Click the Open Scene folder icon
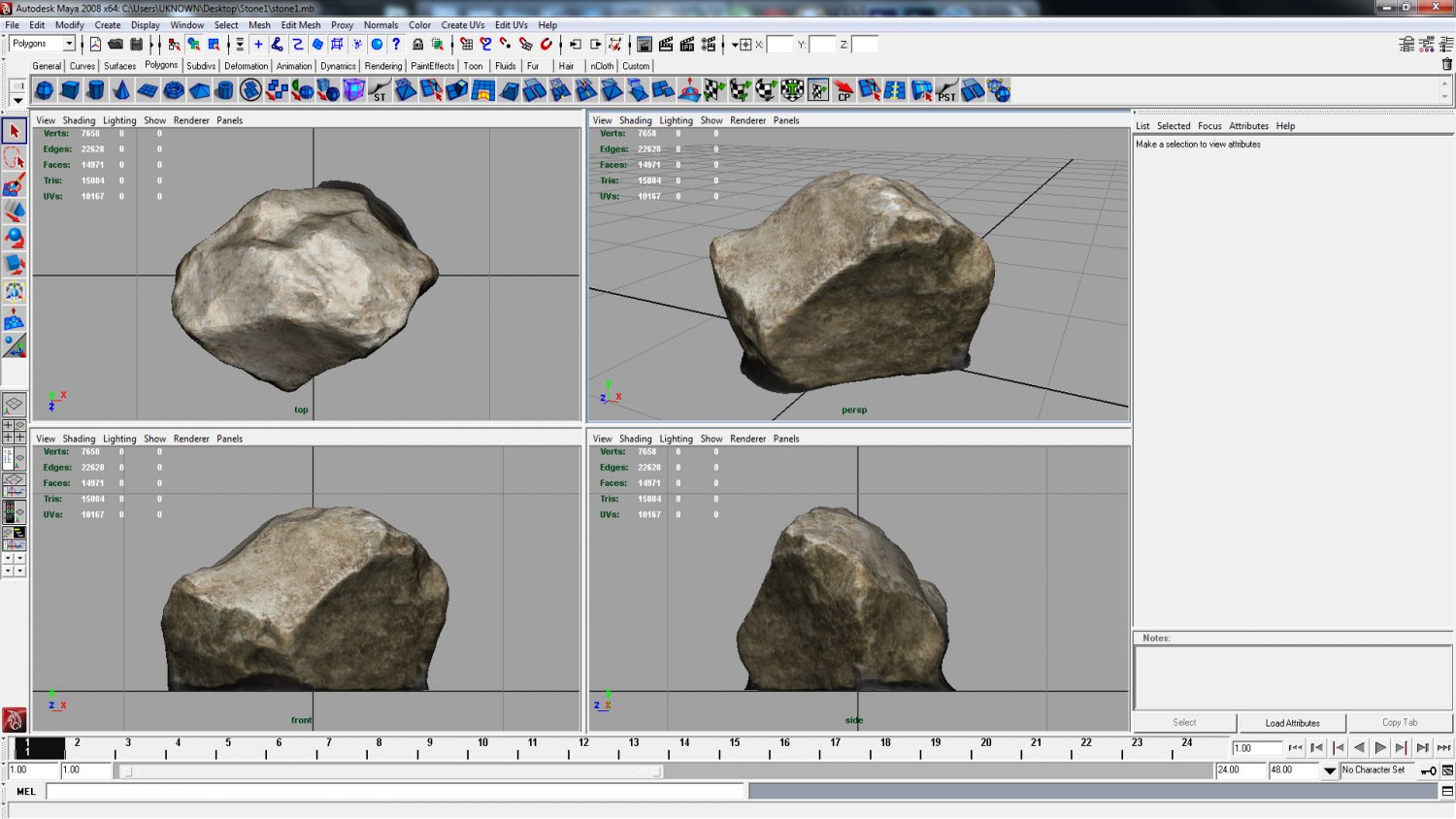The width and height of the screenshot is (1456, 819). point(116,44)
